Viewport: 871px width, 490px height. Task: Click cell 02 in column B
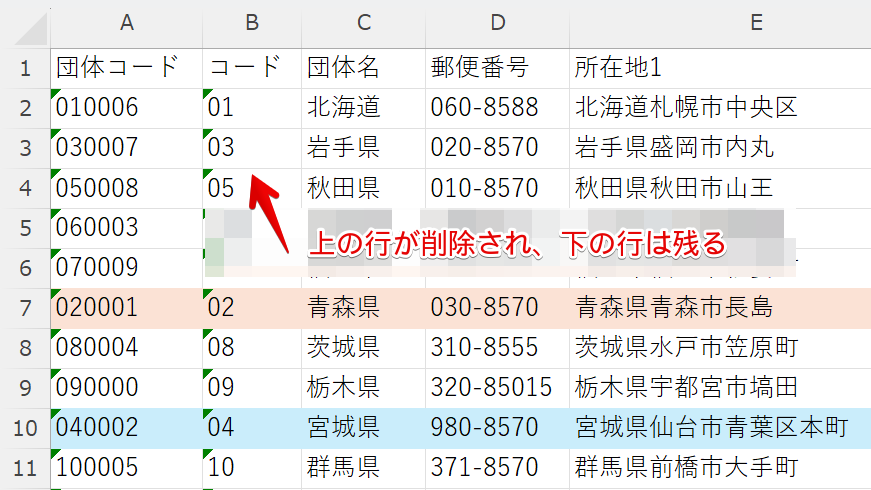(x=252, y=309)
